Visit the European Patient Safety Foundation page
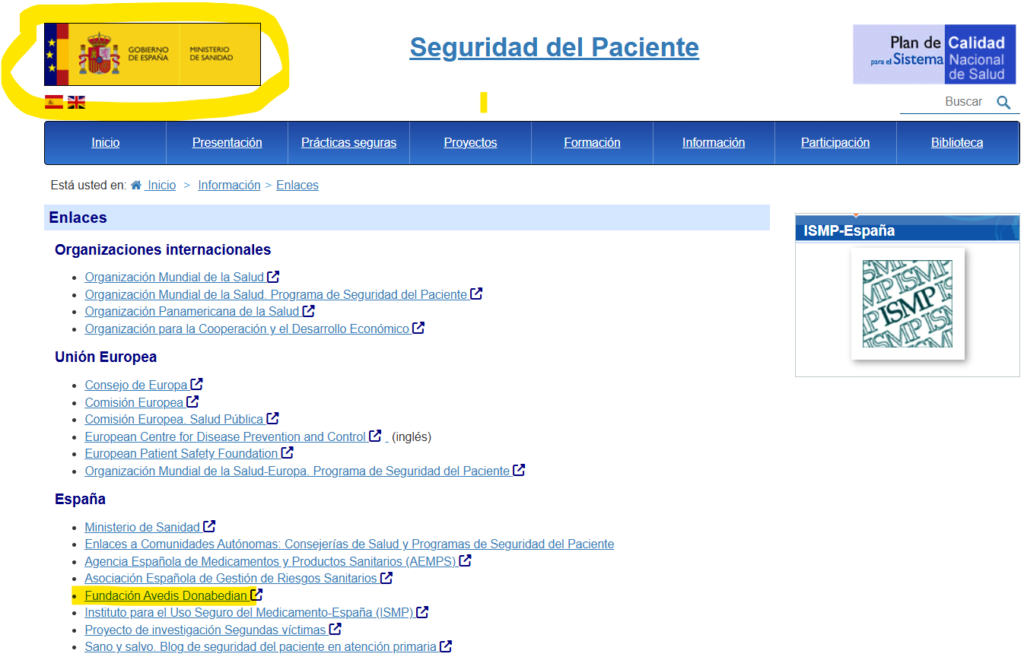1024x657 pixels. coord(182,452)
